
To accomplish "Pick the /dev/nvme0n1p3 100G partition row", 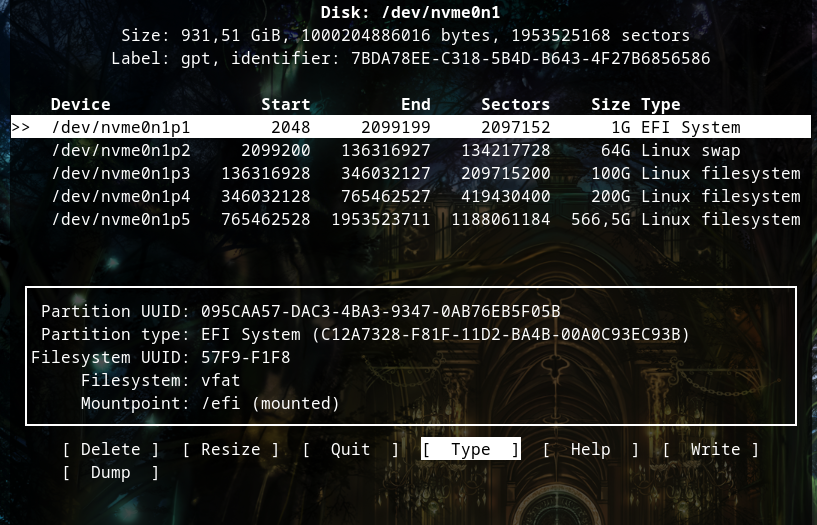I will [120, 174].
